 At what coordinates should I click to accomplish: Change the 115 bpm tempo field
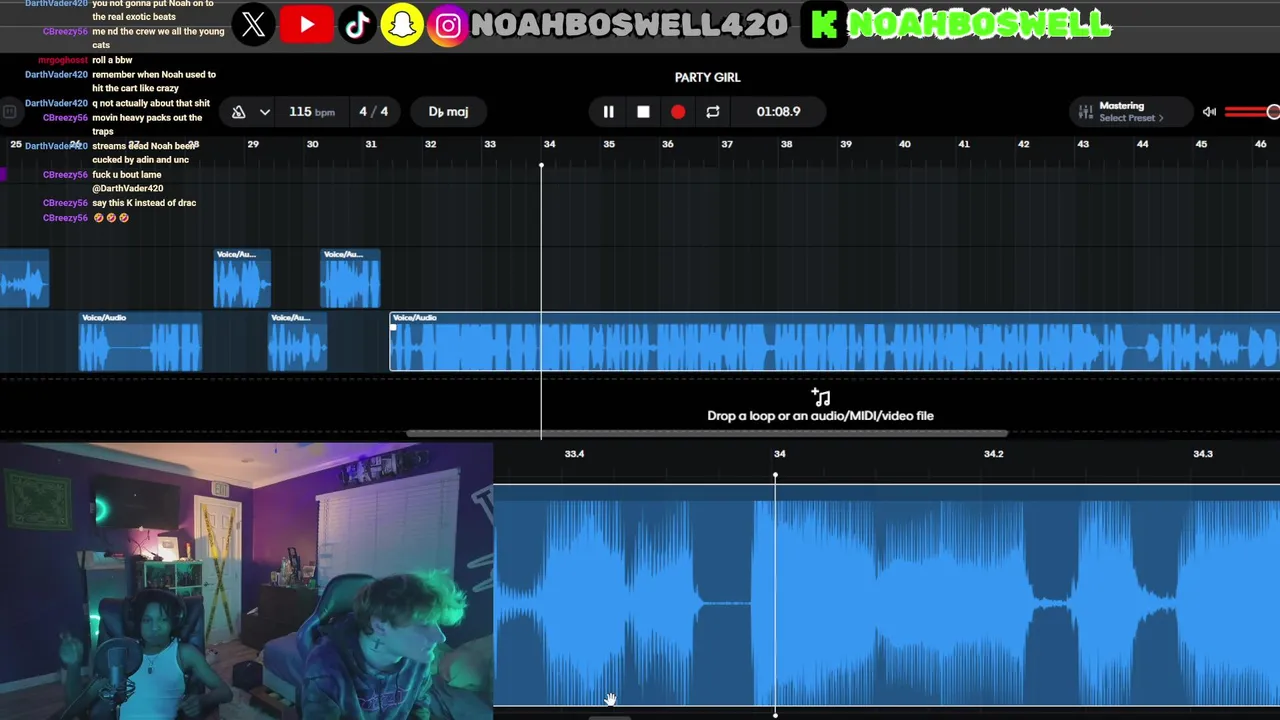coord(311,112)
